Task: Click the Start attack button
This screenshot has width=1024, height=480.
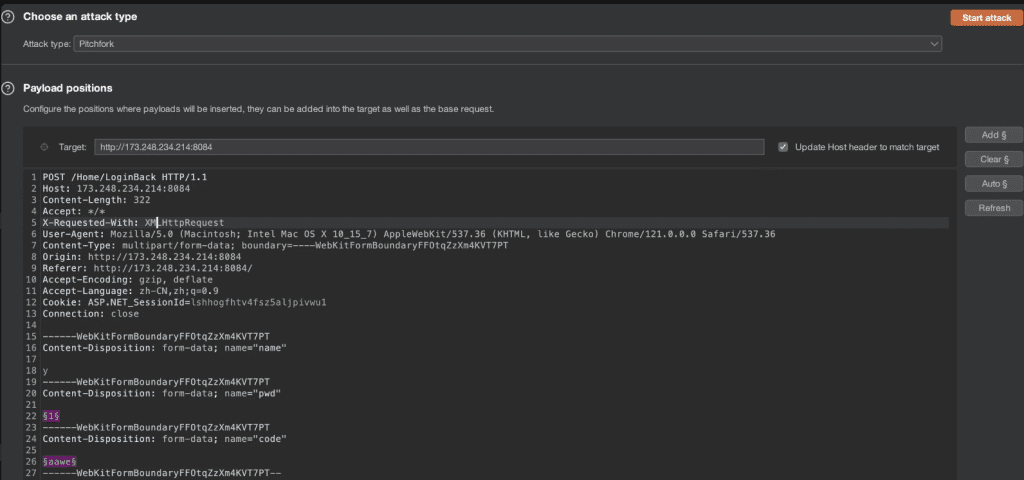Action: 986,18
